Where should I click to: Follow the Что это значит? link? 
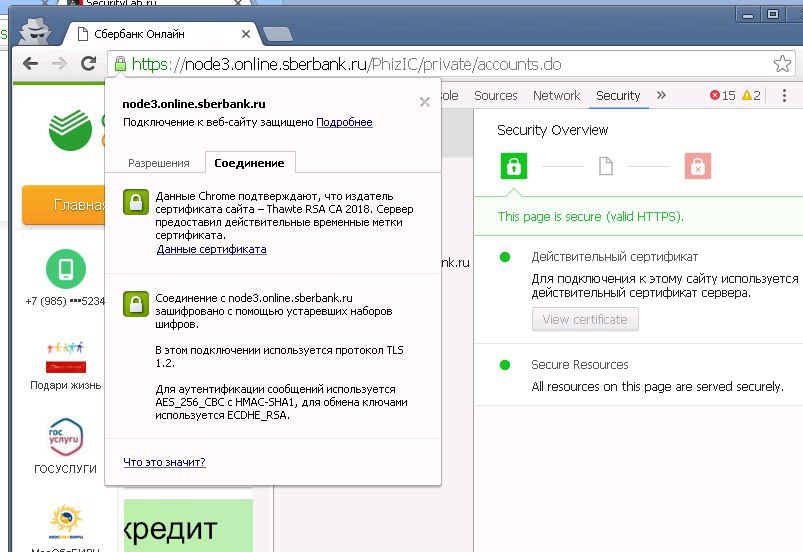tap(164, 462)
